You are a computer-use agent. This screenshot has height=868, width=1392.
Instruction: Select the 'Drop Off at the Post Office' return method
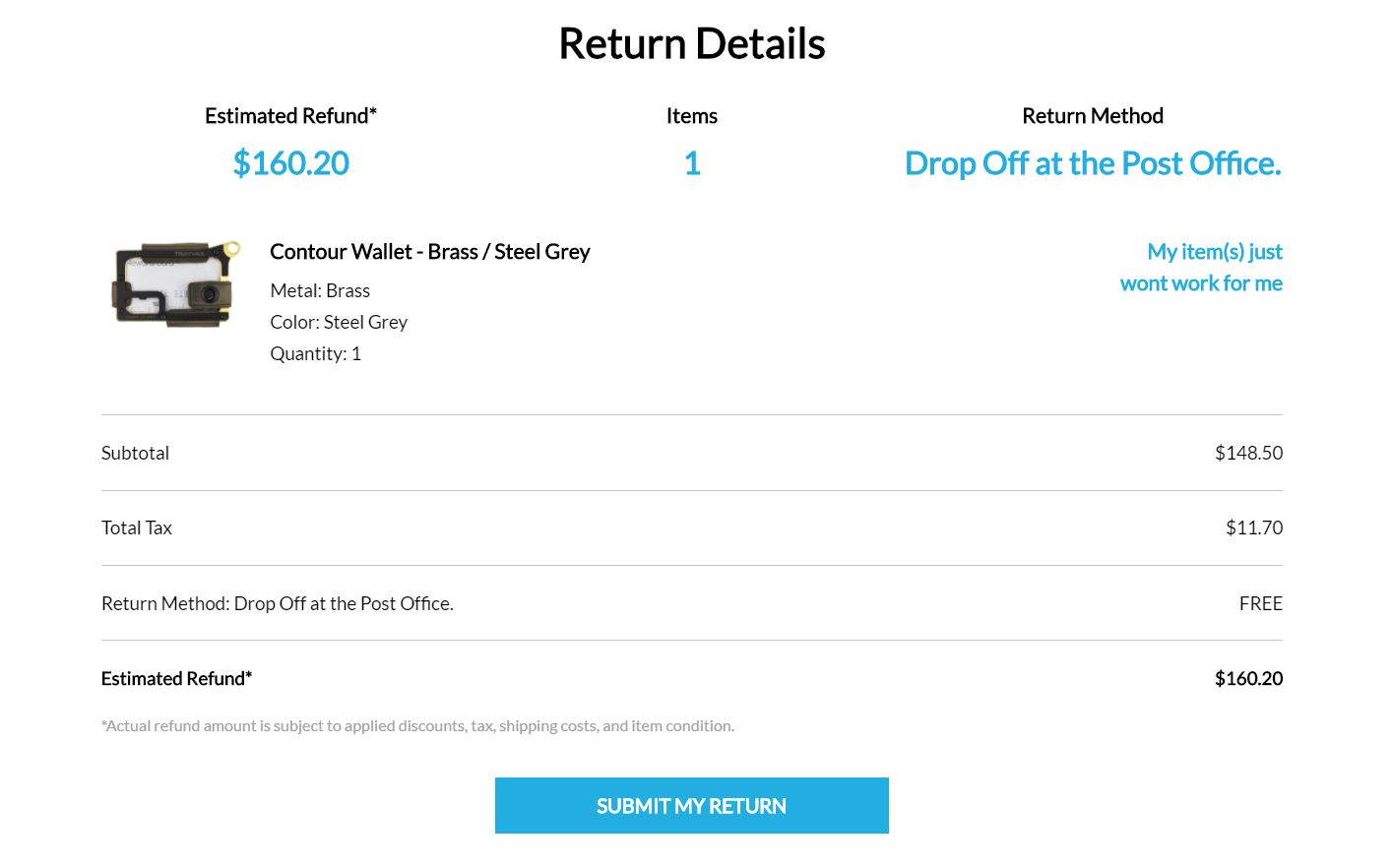click(1093, 162)
